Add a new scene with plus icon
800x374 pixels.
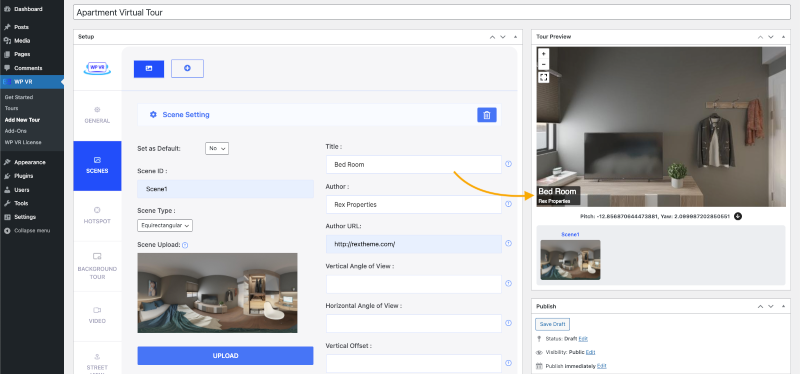[x=187, y=68]
